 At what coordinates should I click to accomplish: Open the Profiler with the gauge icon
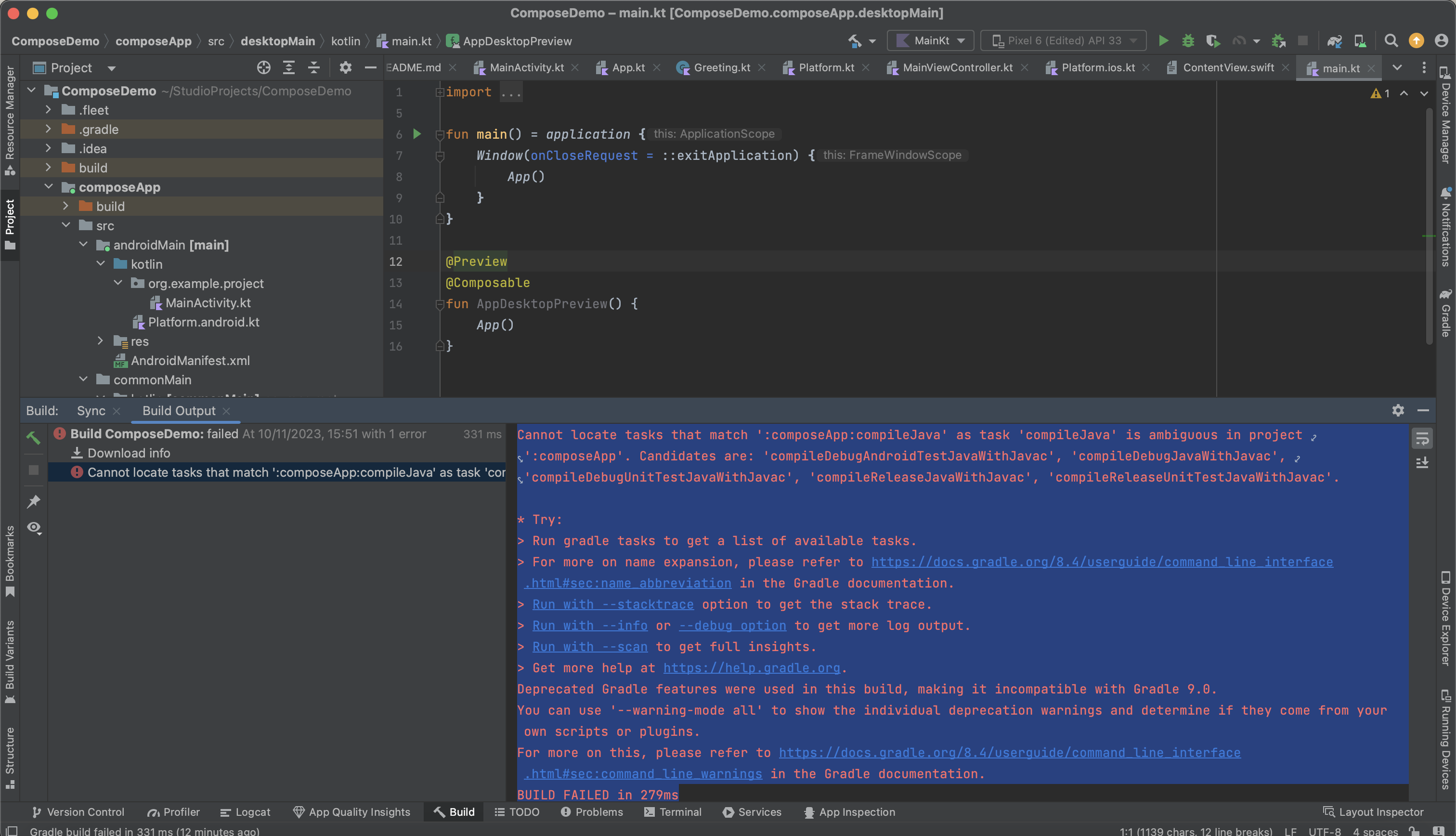pyautogui.click(x=1238, y=41)
